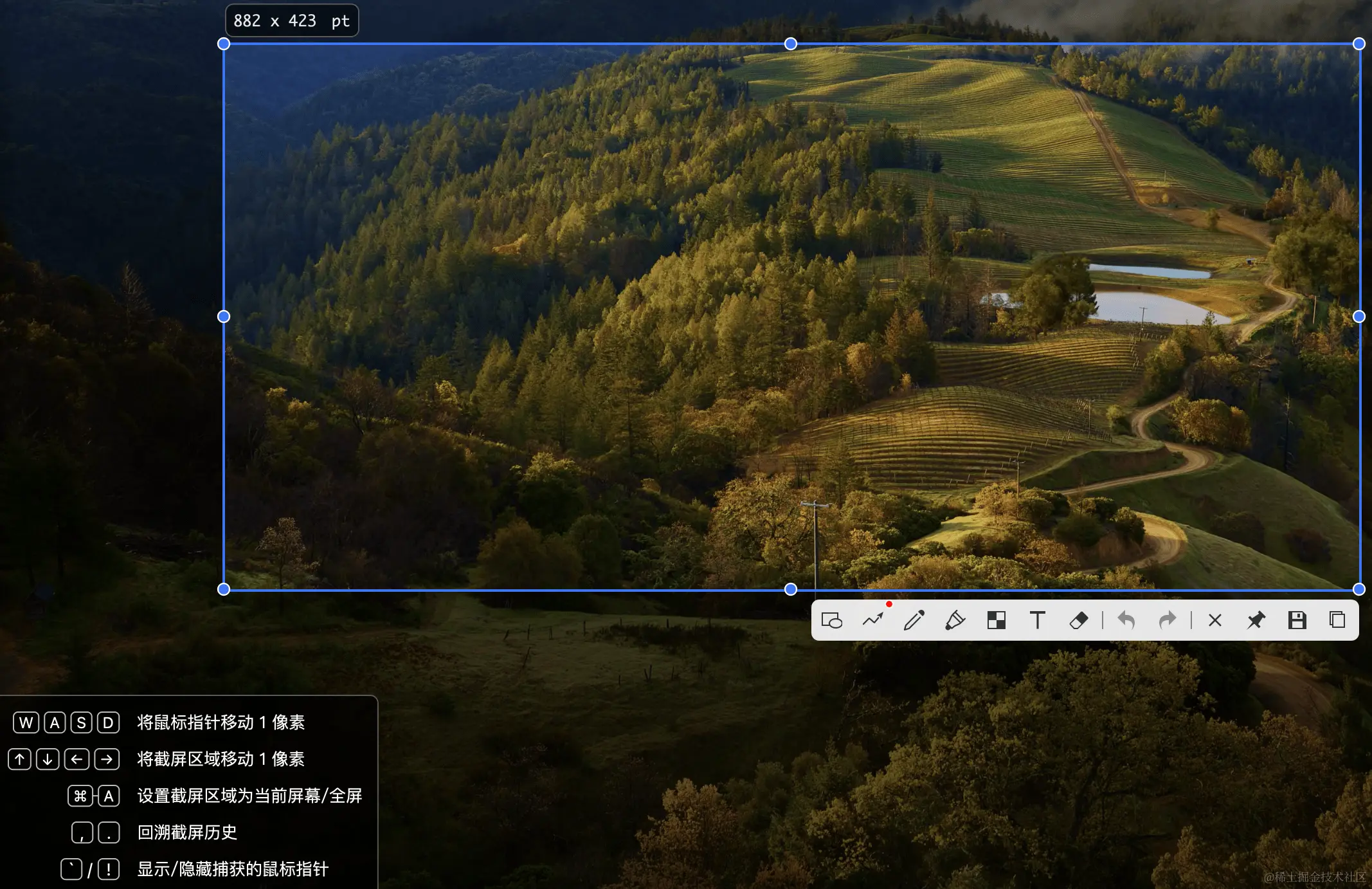The width and height of the screenshot is (1372, 889).
Task: Save the screenshot to file
Action: click(x=1297, y=620)
